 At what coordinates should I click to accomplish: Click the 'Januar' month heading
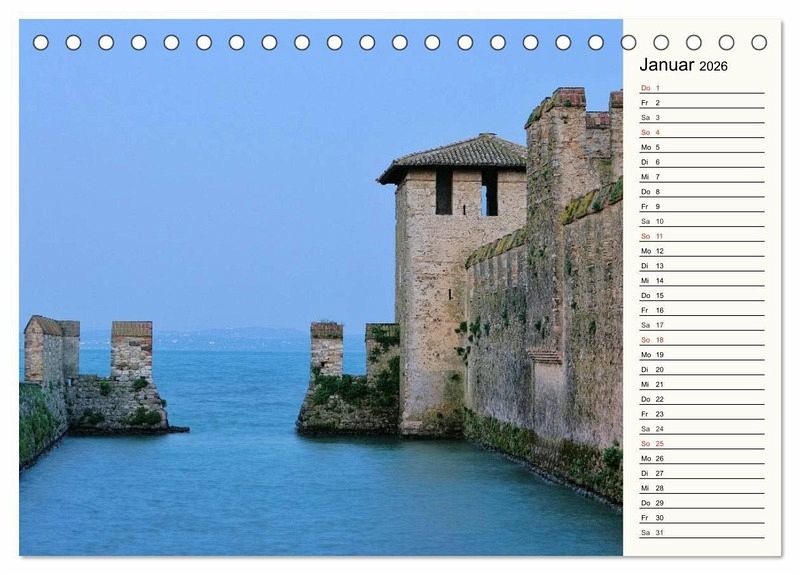click(667, 65)
